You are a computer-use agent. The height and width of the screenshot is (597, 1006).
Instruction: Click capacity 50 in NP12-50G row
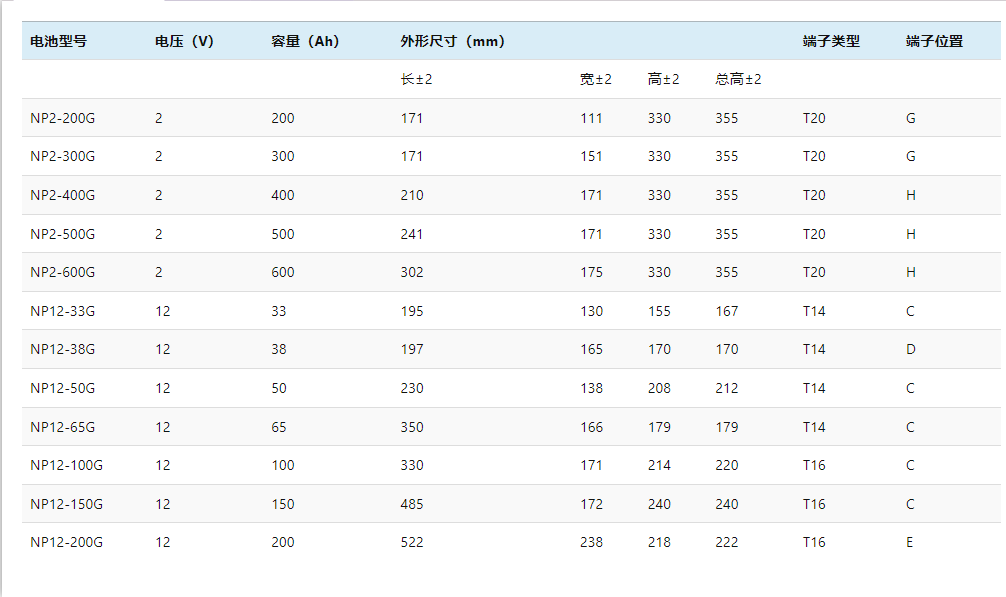click(278, 388)
